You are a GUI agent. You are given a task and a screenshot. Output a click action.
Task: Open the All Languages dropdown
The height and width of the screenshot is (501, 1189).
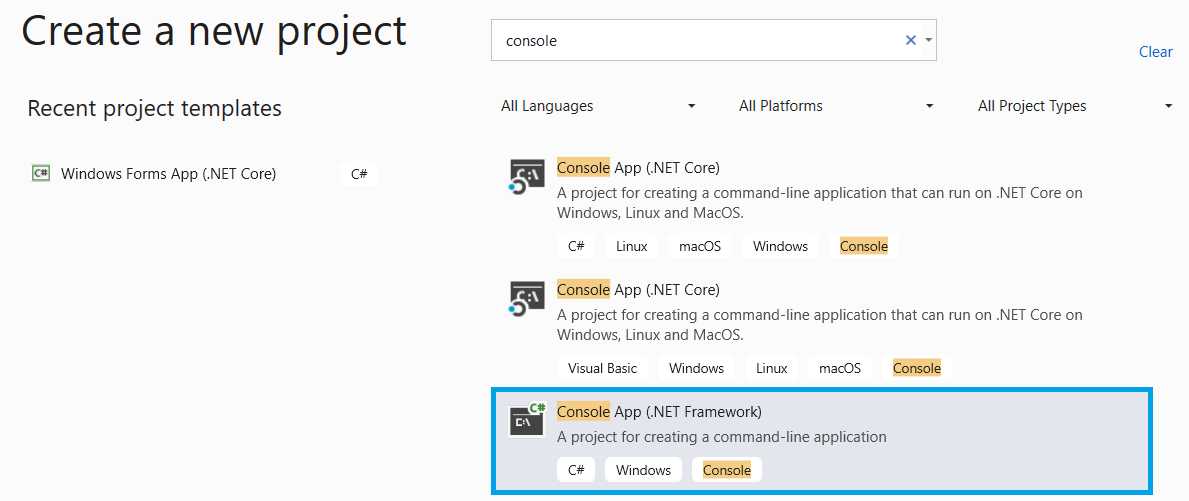(598, 106)
